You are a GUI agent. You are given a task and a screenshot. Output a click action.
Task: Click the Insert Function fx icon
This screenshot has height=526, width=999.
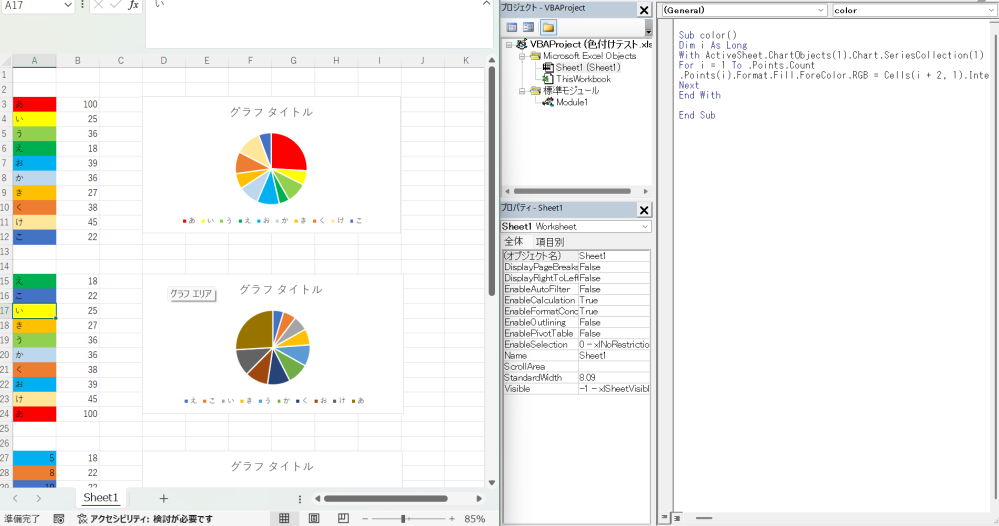pyautogui.click(x=133, y=6)
